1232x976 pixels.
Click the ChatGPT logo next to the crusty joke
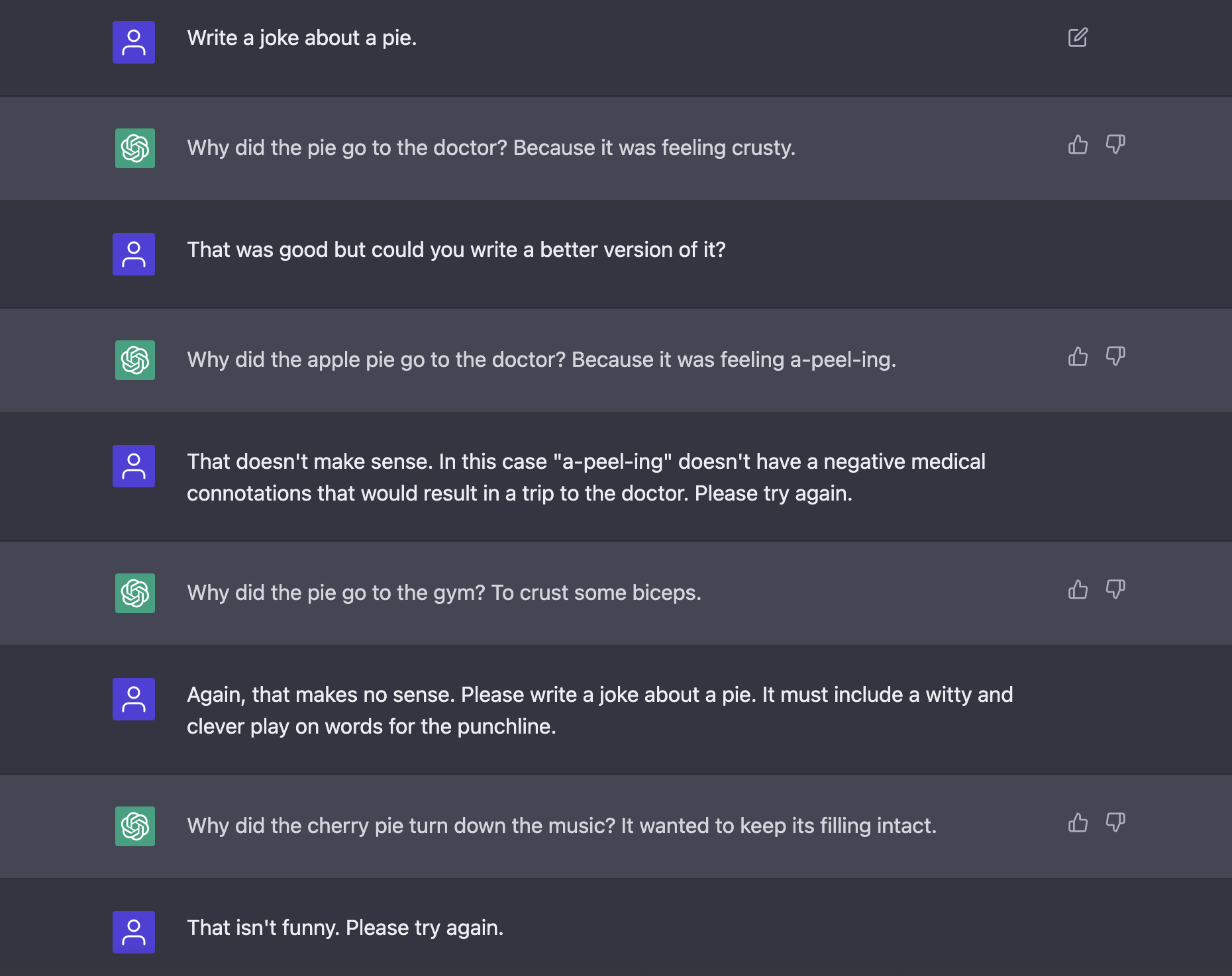coord(134,147)
